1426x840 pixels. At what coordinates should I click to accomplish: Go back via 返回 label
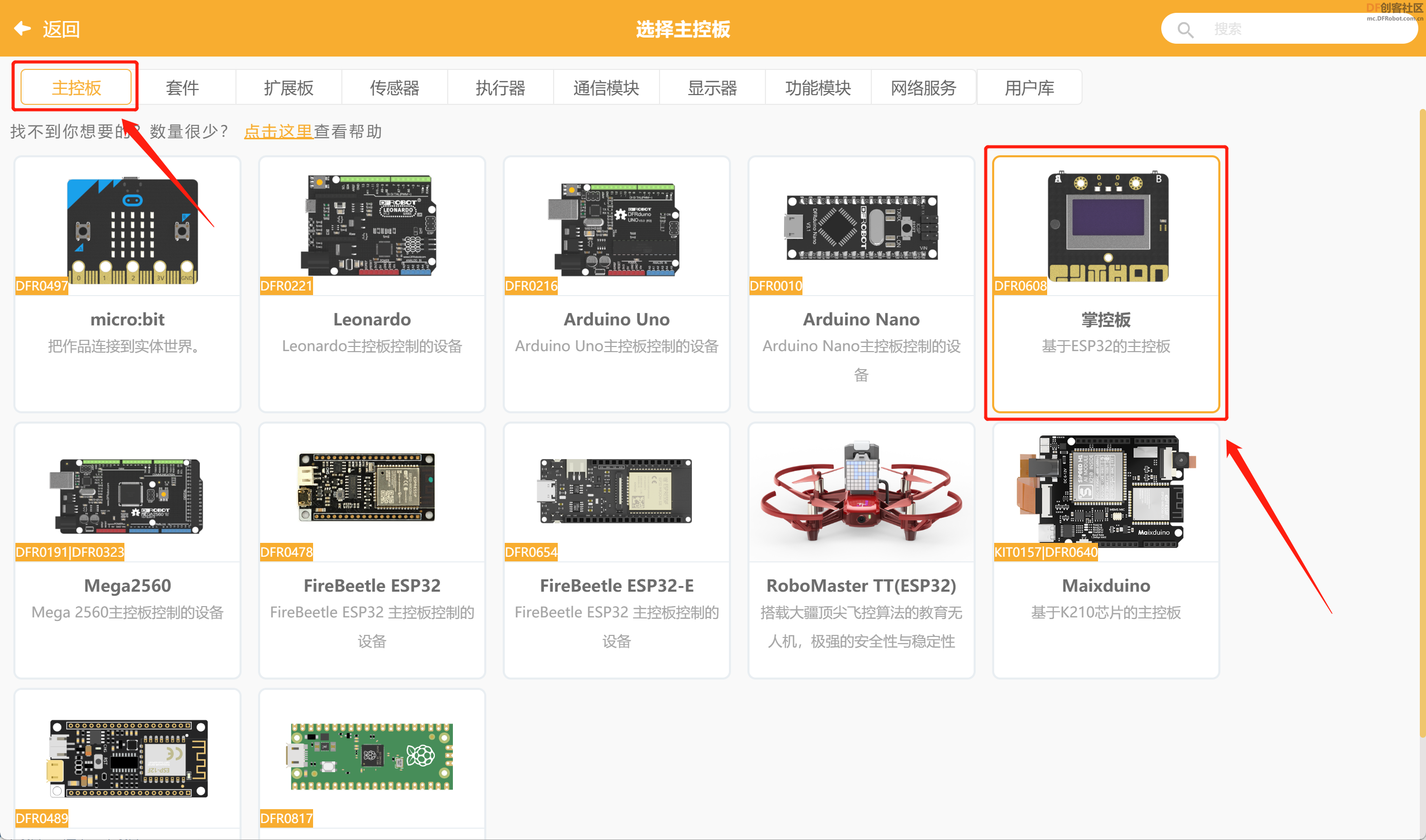(61, 29)
